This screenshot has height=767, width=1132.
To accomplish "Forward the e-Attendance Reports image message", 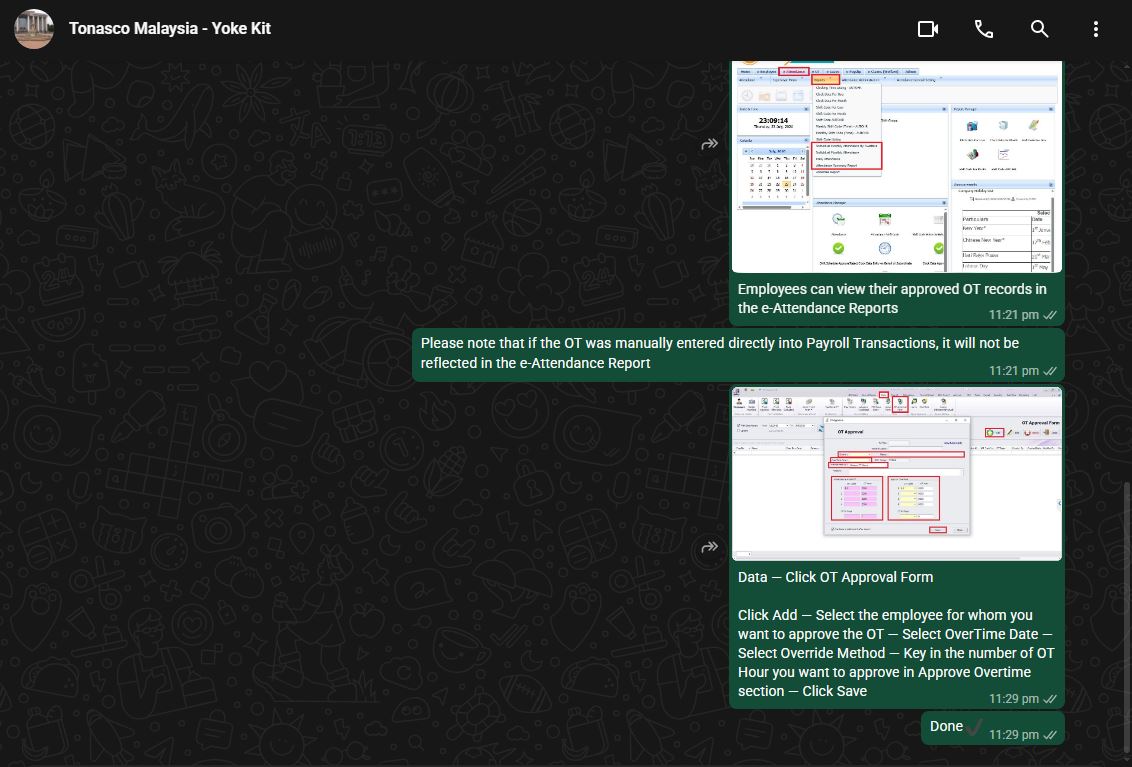I will click(x=710, y=144).
